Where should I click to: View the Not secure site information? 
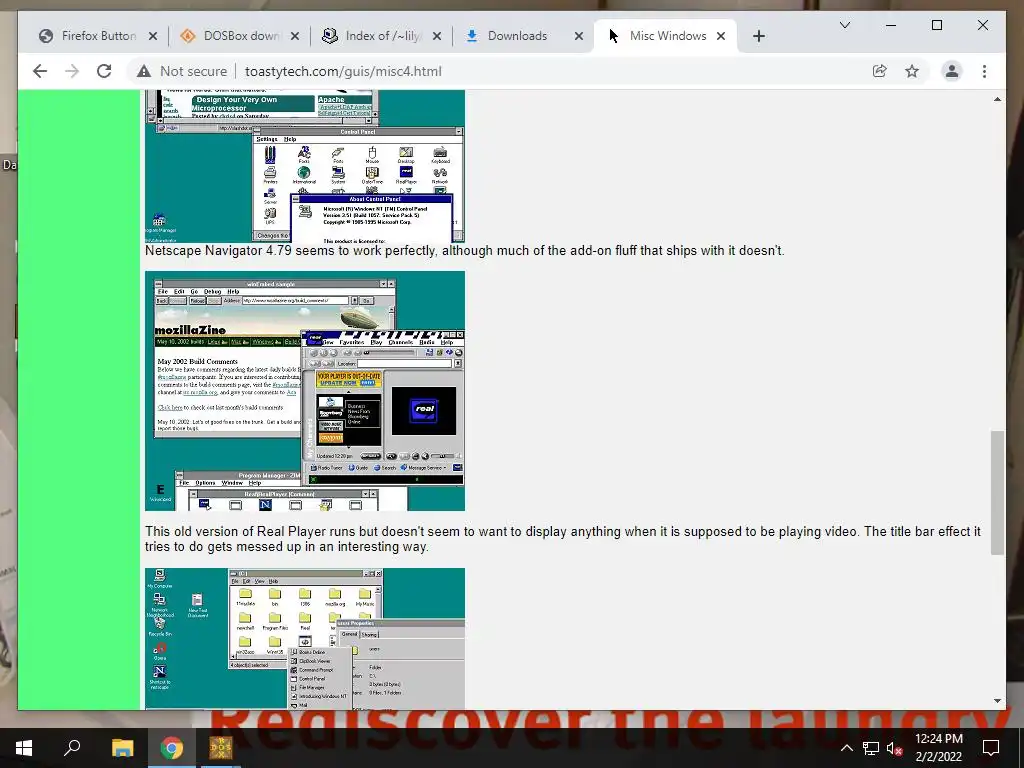pyautogui.click(x=182, y=71)
